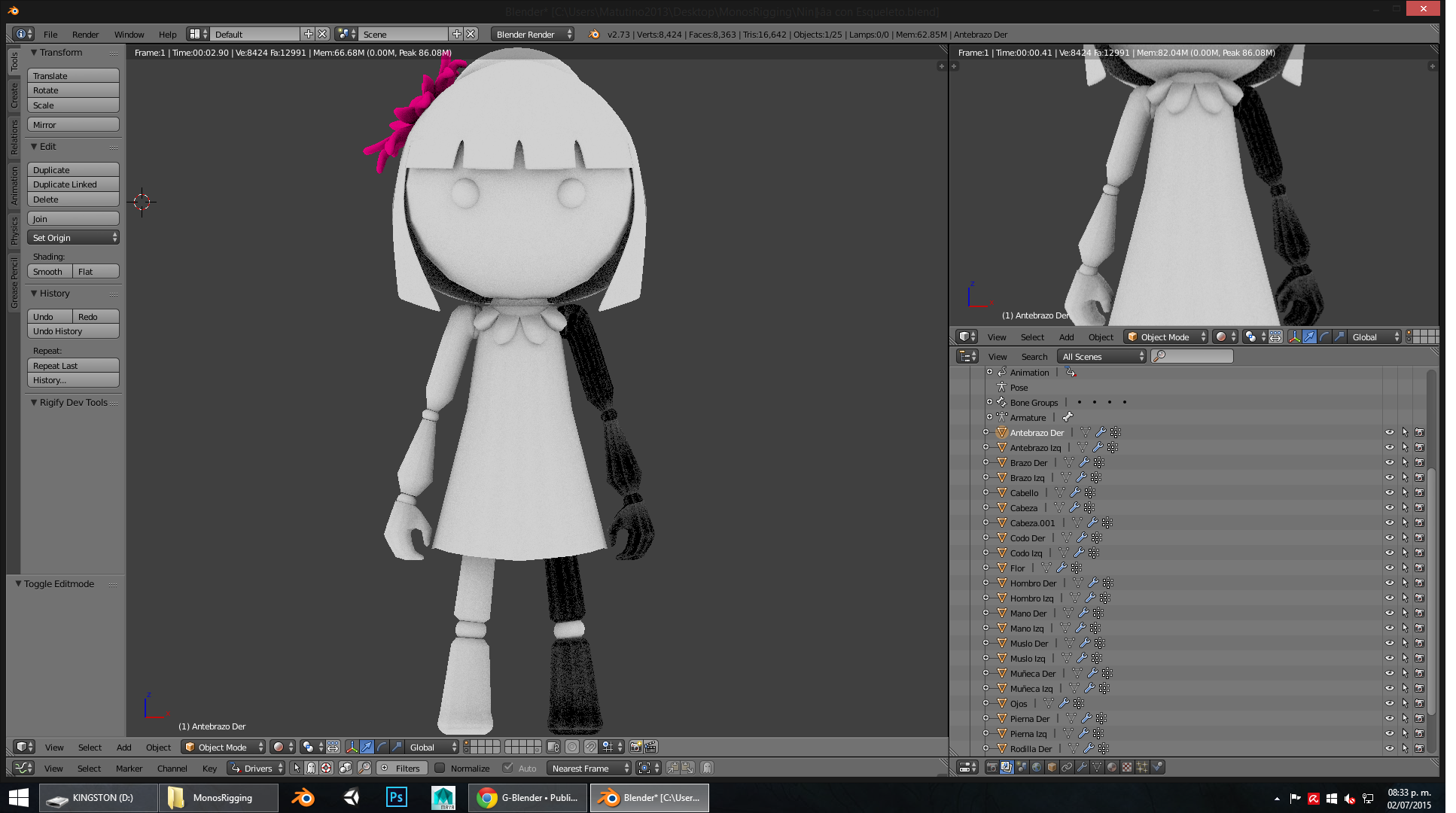Screen dimensions: 1456x813
Task: Launch Photoshop from the taskbar
Action: coord(396,797)
